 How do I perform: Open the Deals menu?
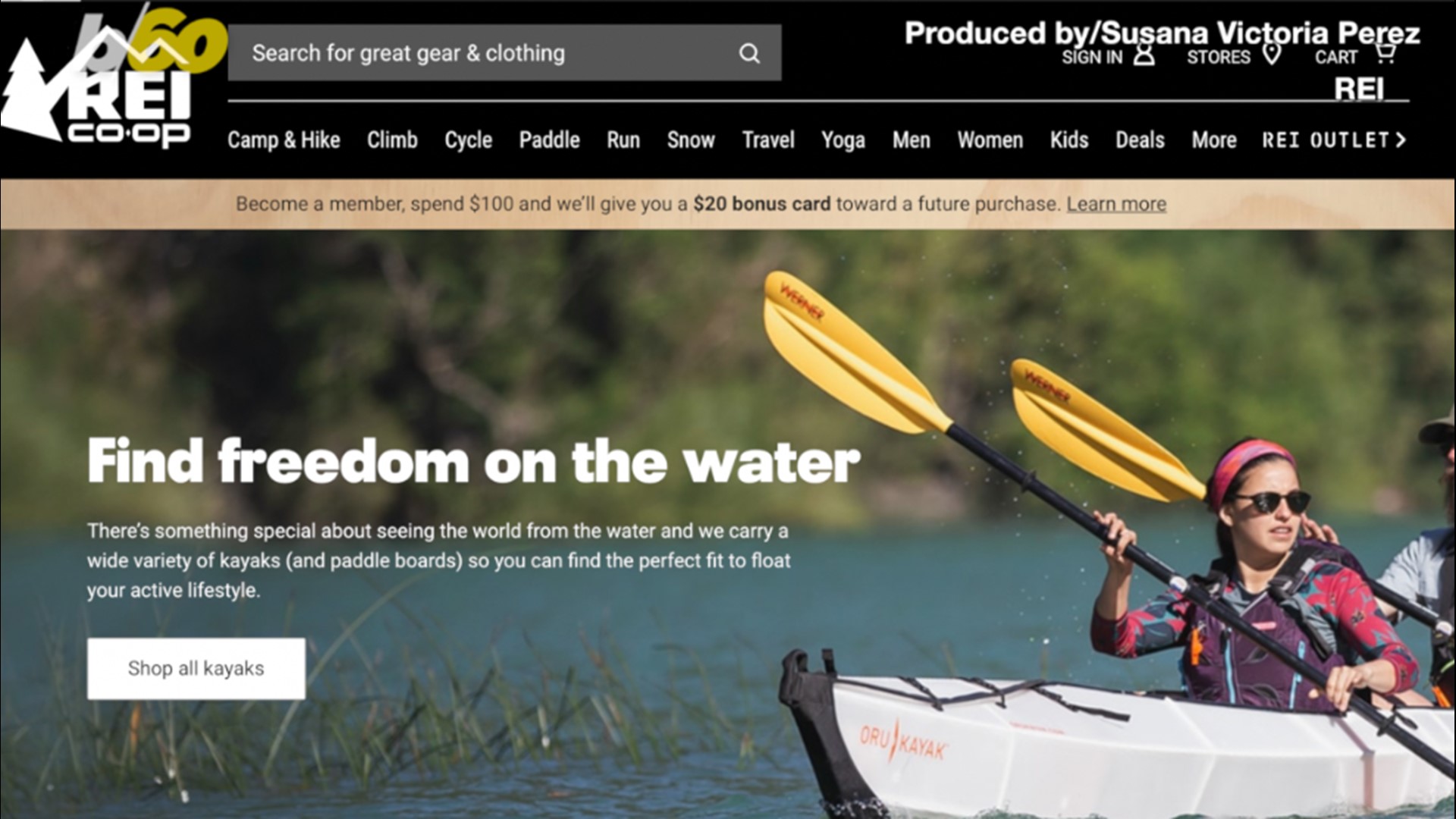coord(1140,140)
